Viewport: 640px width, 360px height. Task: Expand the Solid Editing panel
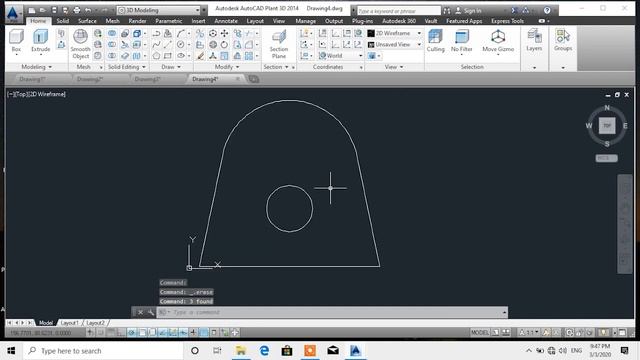(127, 67)
